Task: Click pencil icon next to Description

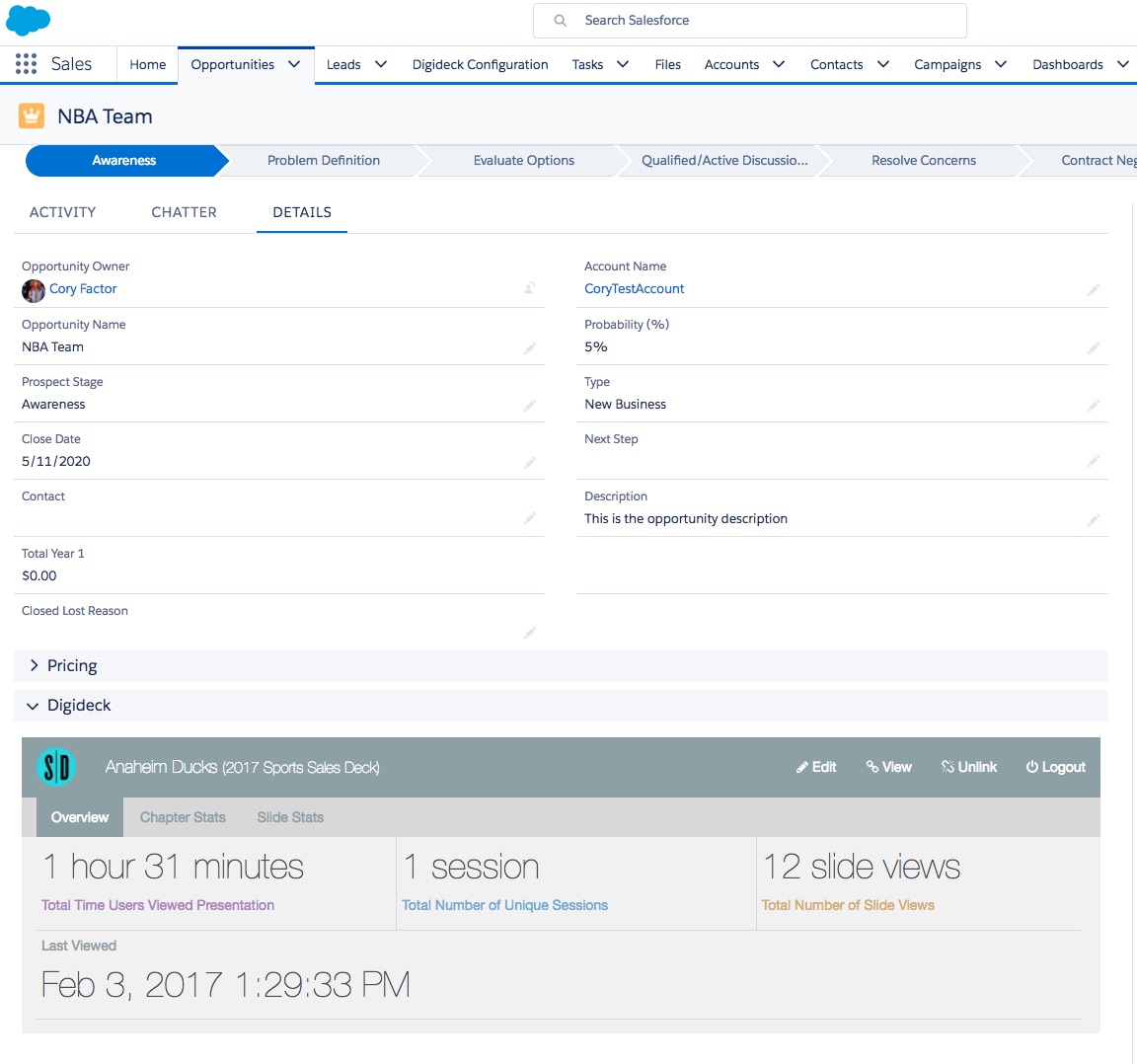Action: (1094, 519)
